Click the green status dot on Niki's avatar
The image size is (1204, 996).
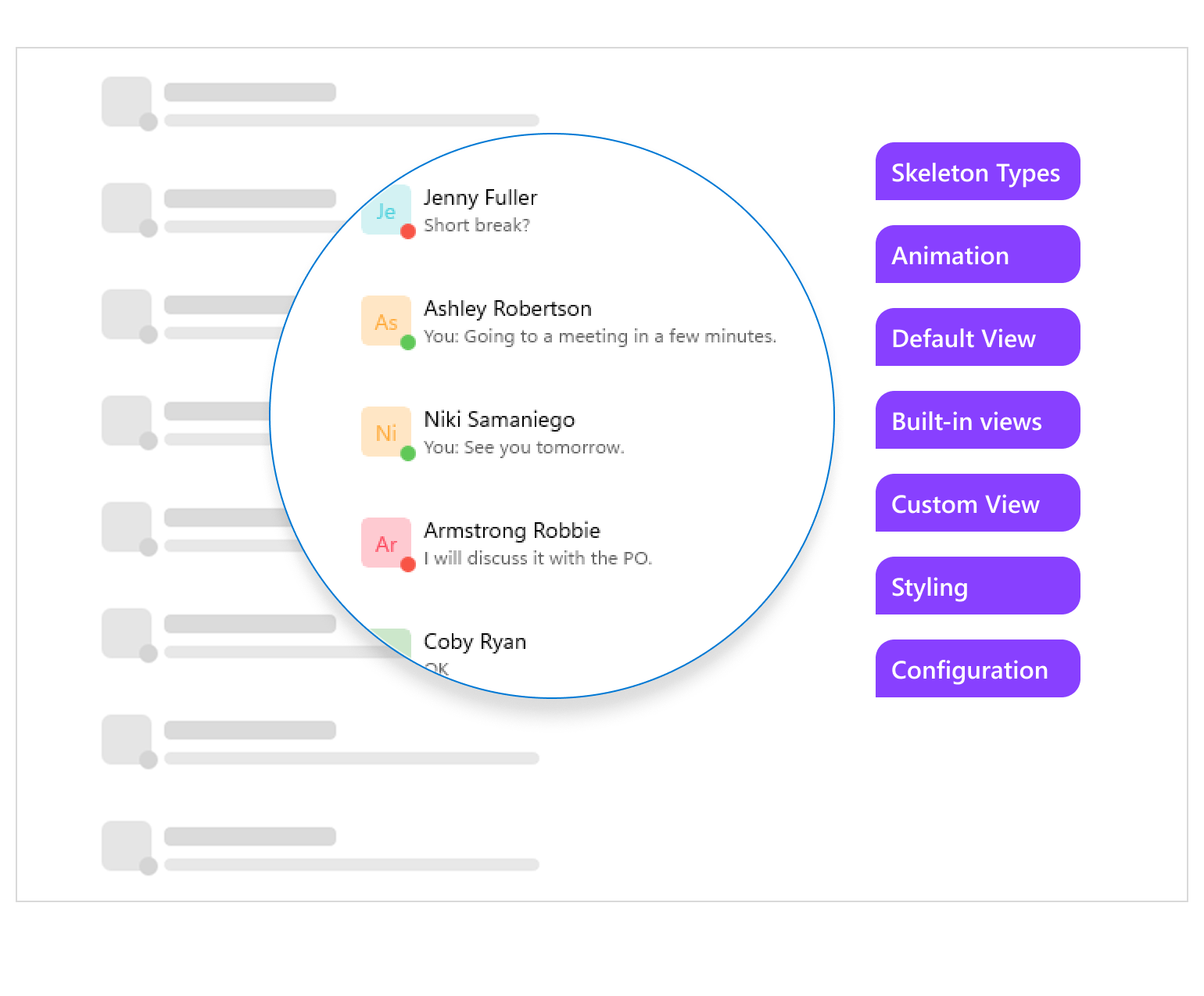407,453
